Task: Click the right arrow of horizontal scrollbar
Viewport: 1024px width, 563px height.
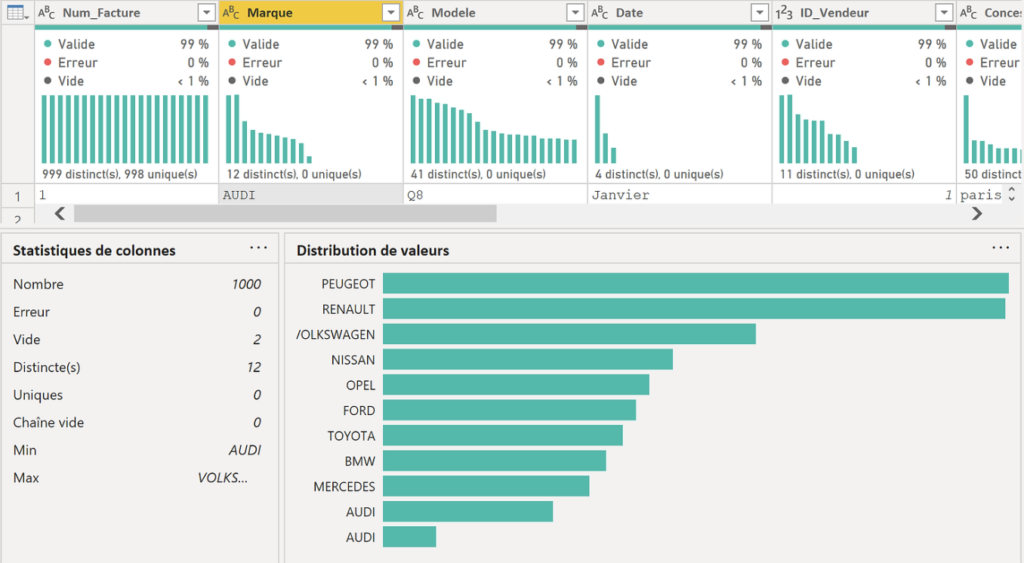Action: 977,214
